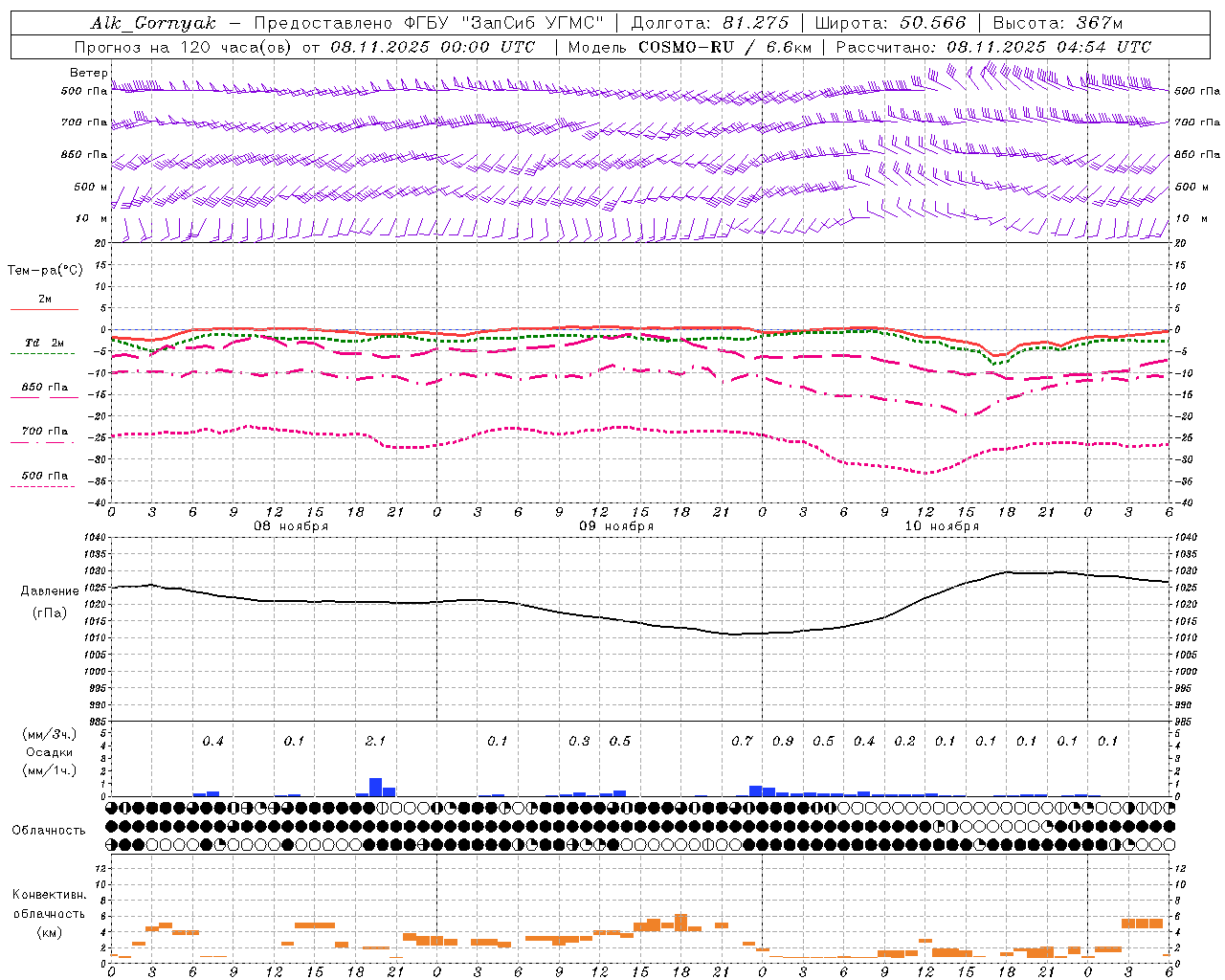The height and width of the screenshot is (980, 1225).
Task: Click the 'Td 2м' dew point legend entry
Action: [x=45, y=343]
